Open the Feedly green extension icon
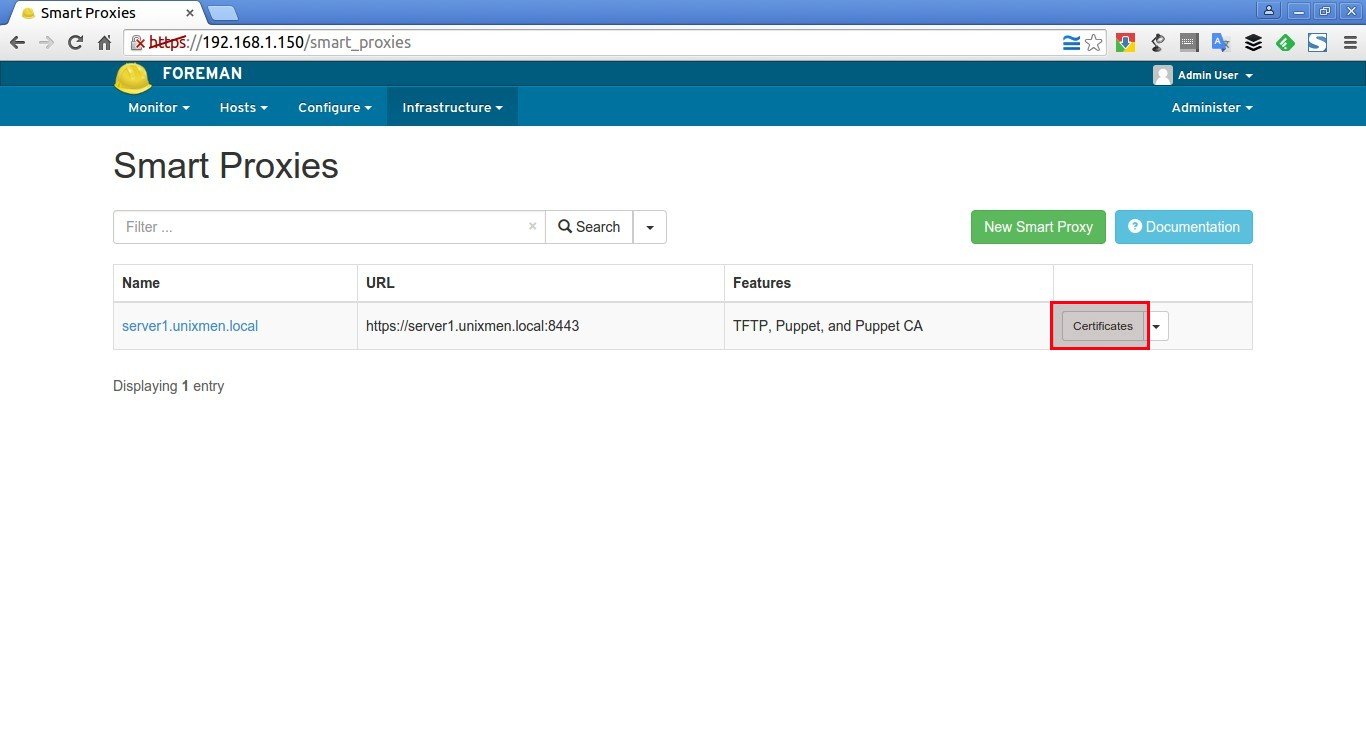This screenshot has width=1366, height=744. click(x=1285, y=43)
